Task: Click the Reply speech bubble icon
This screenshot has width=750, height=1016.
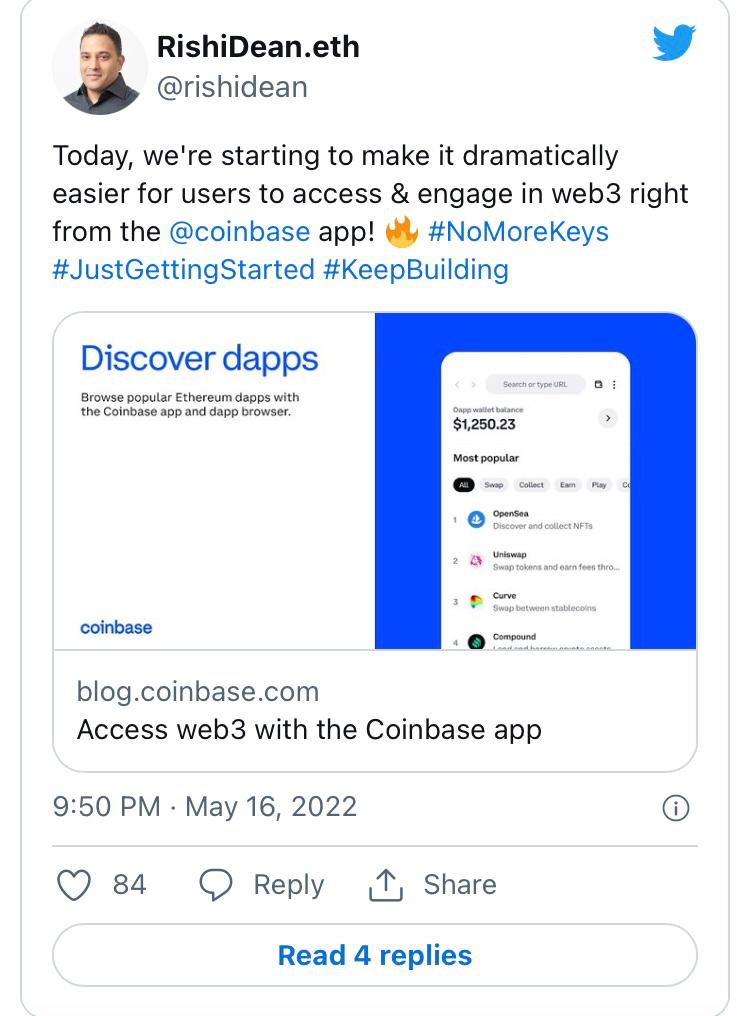Action: (x=216, y=885)
